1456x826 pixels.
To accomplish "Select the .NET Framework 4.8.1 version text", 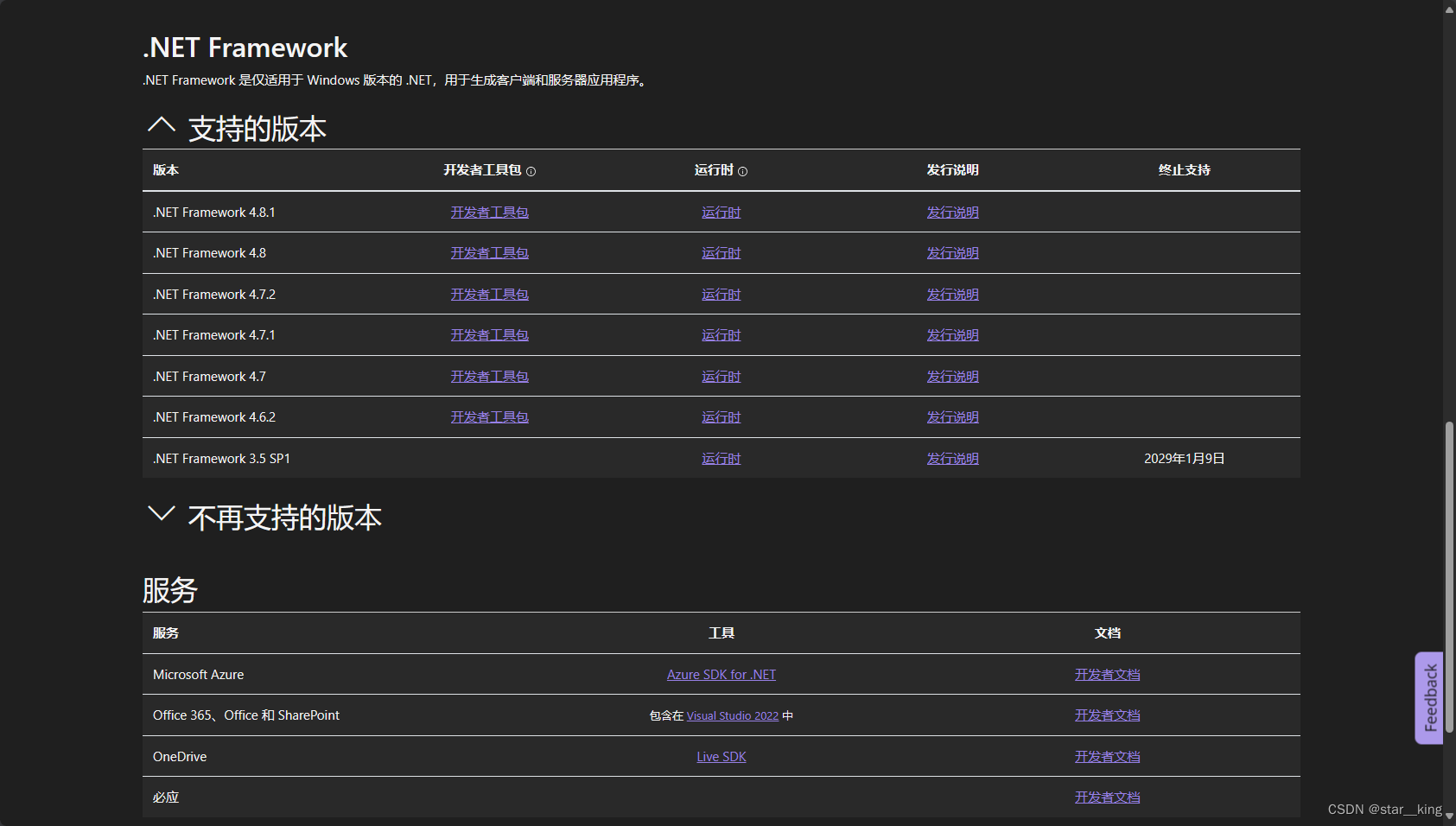I will click(x=214, y=213).
